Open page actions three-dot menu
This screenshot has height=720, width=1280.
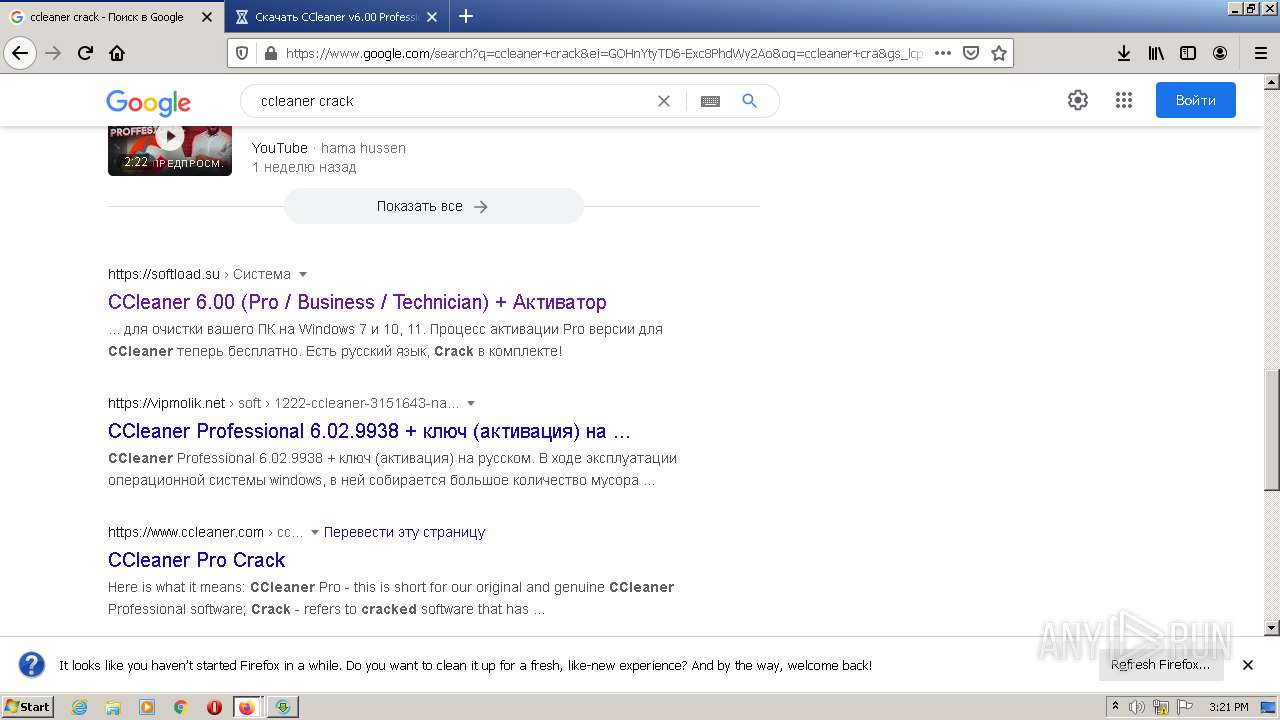point(942,53)
